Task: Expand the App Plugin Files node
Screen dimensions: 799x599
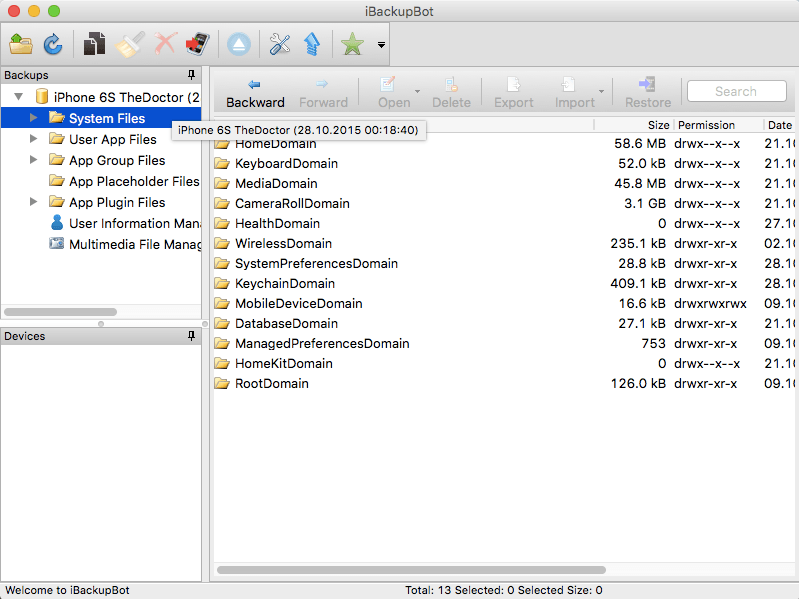Action: point(34,202)
